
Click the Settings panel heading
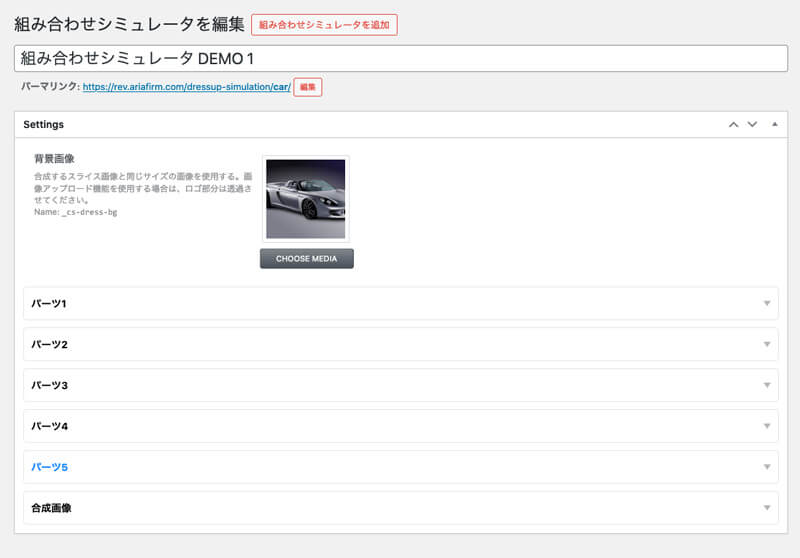[x=44, y=125]
